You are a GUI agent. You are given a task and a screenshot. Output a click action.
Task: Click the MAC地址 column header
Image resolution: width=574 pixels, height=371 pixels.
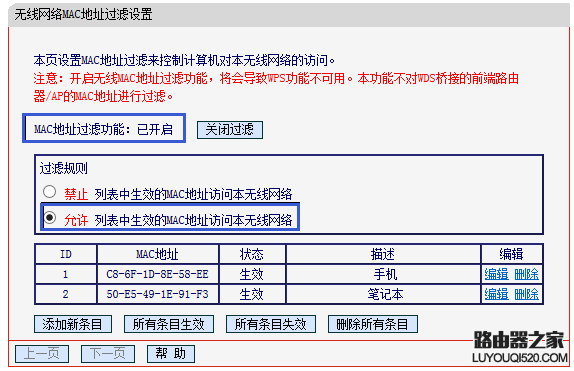click(x=158, y=254)
